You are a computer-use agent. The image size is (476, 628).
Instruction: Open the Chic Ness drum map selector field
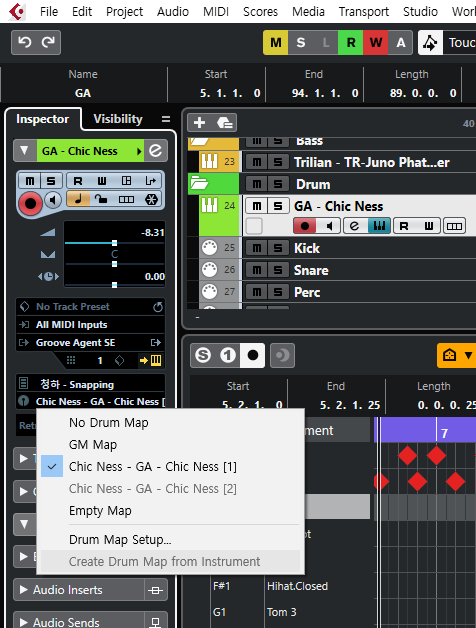pyautogui.click(x=91, y=401)
